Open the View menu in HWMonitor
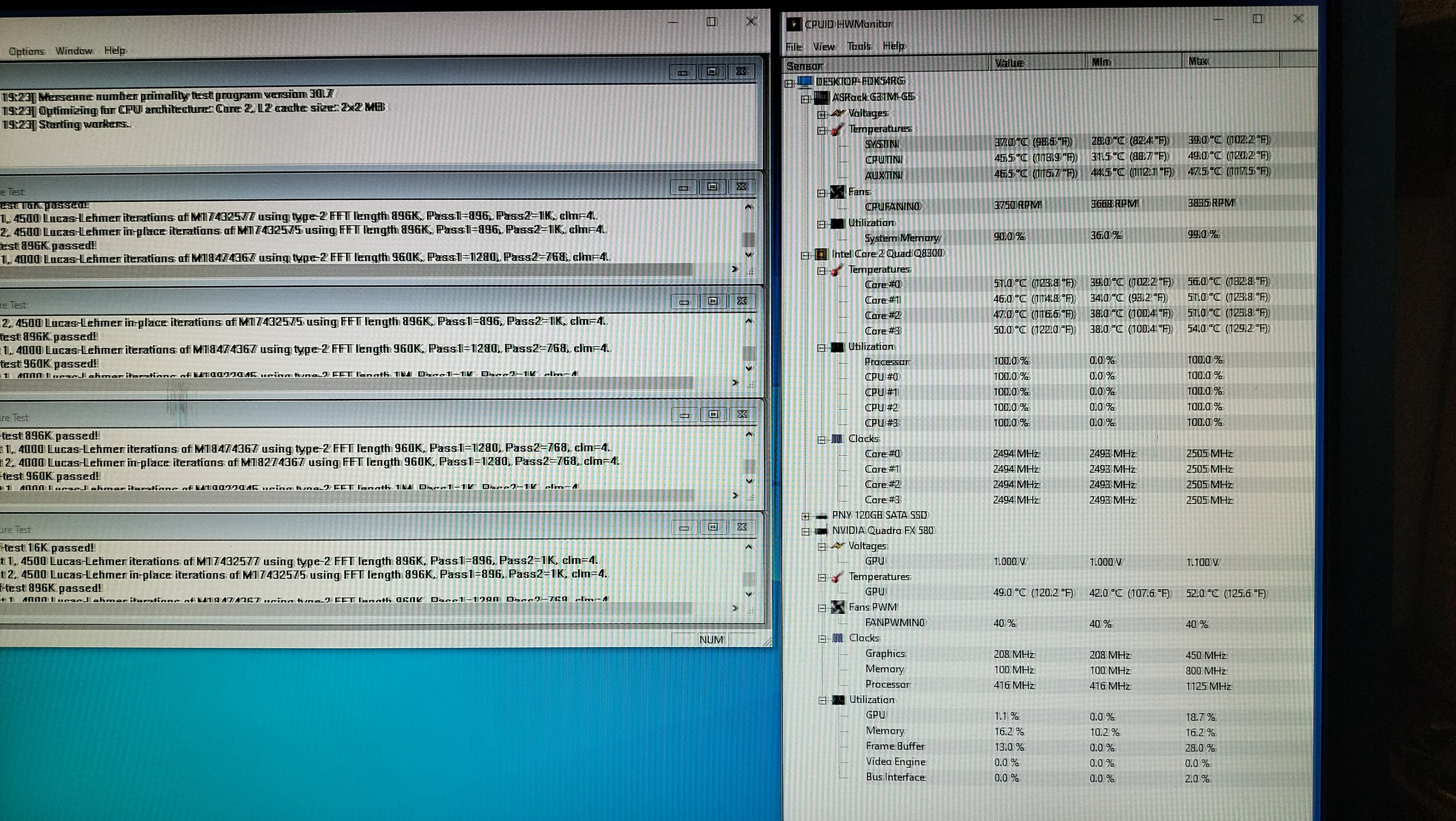The image size is (1456, 821). click(x=823, y=47)
